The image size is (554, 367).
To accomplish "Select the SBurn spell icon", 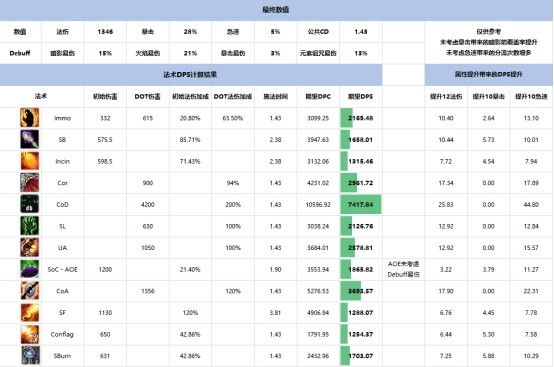I will click(30, 356).
